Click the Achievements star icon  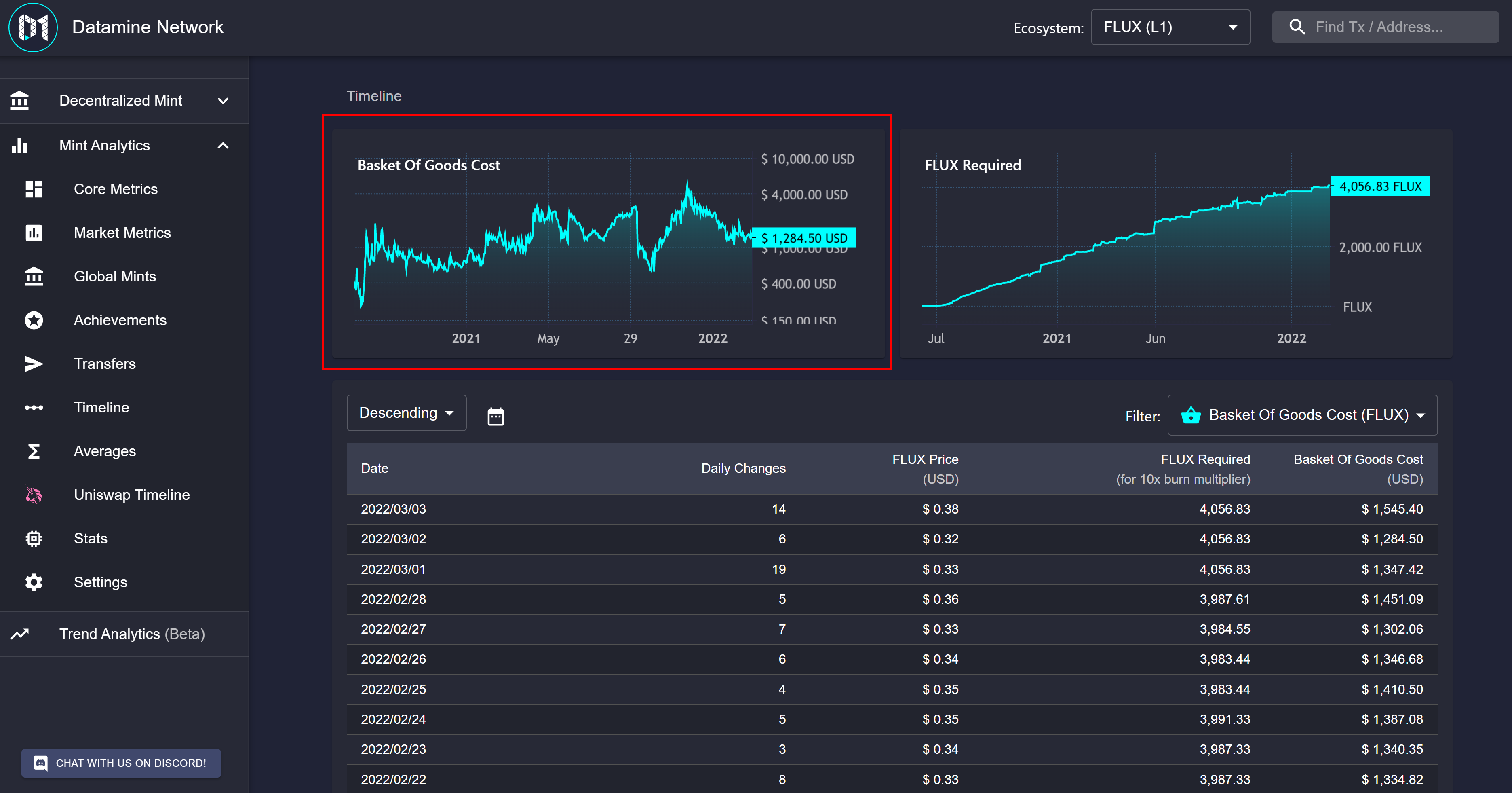coord(34,320)
